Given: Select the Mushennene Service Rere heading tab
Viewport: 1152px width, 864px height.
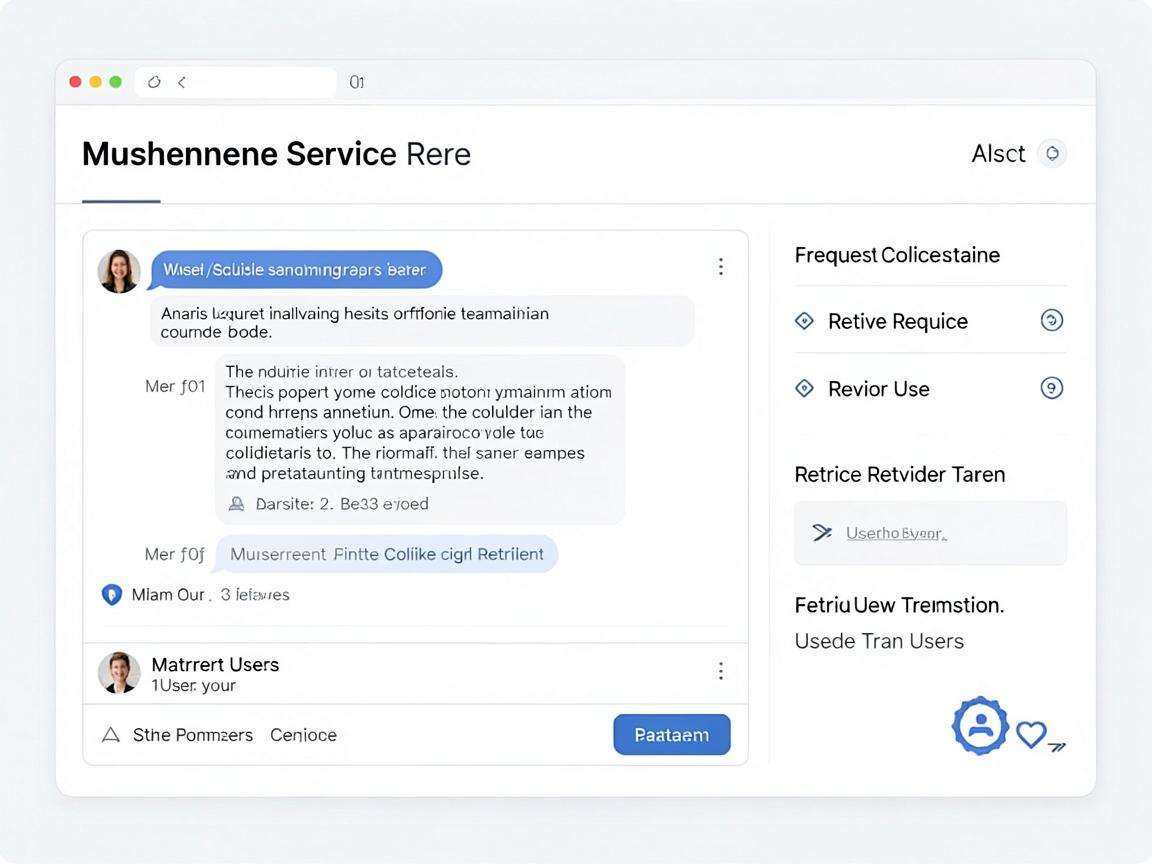Looking at the screenshot, I should [x=276, y=154].
